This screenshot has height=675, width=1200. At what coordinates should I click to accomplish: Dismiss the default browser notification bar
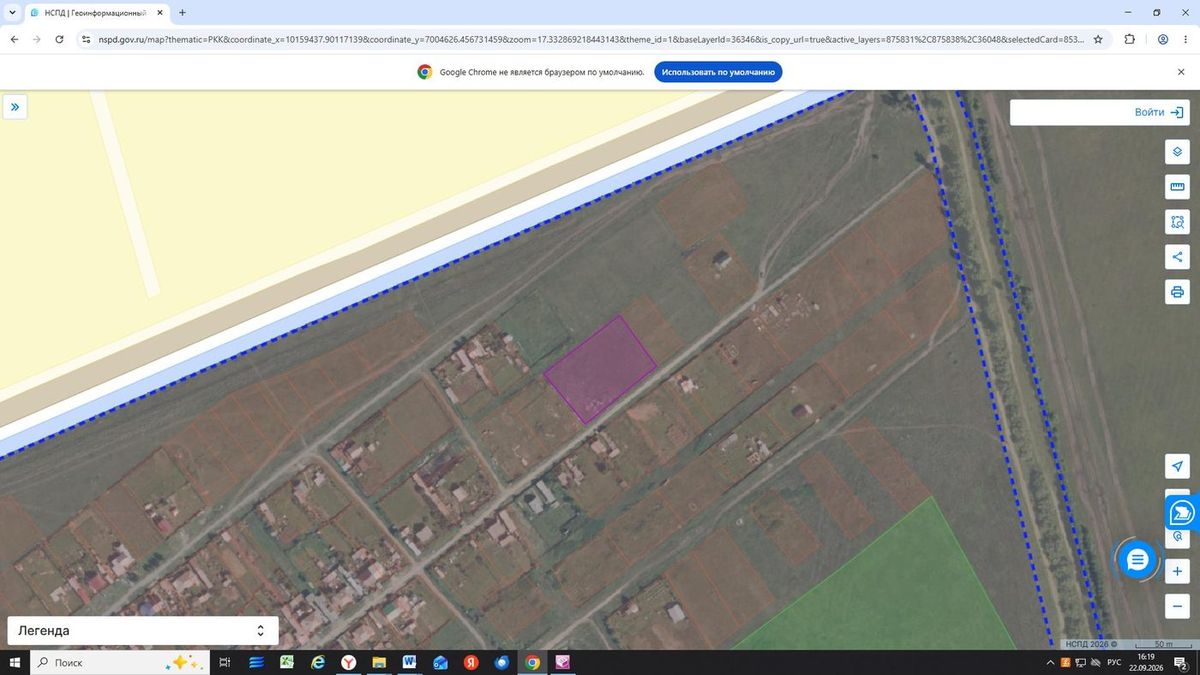point(1181,72)
